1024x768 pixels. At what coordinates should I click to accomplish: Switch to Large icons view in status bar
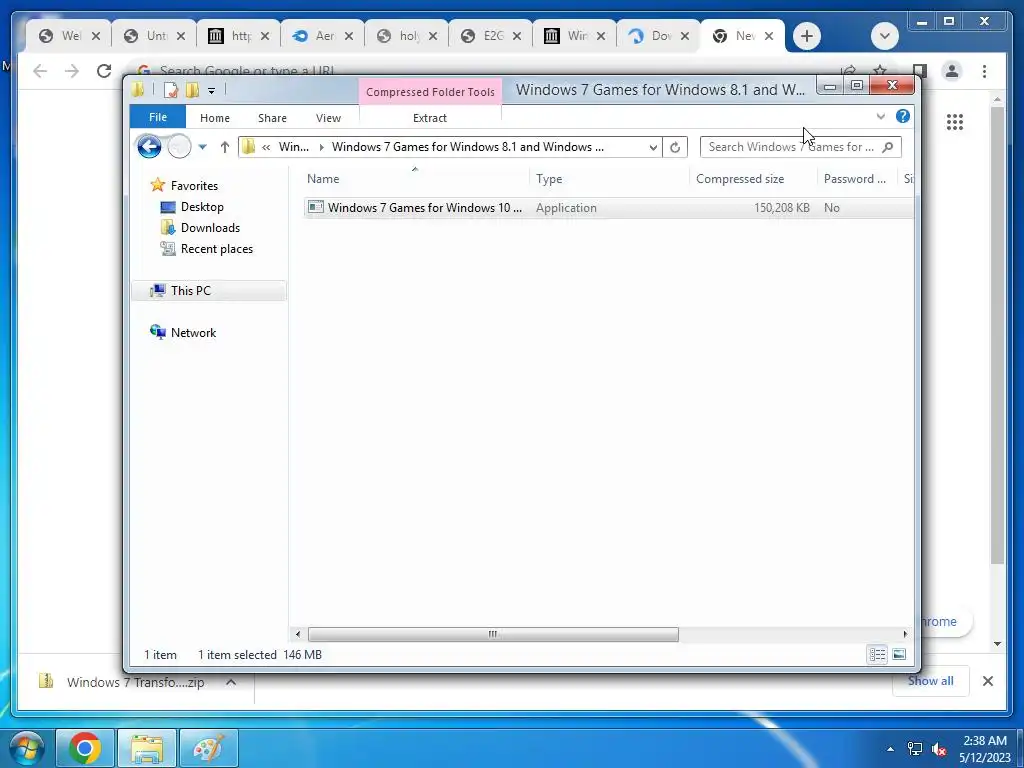tap(899, 654)
